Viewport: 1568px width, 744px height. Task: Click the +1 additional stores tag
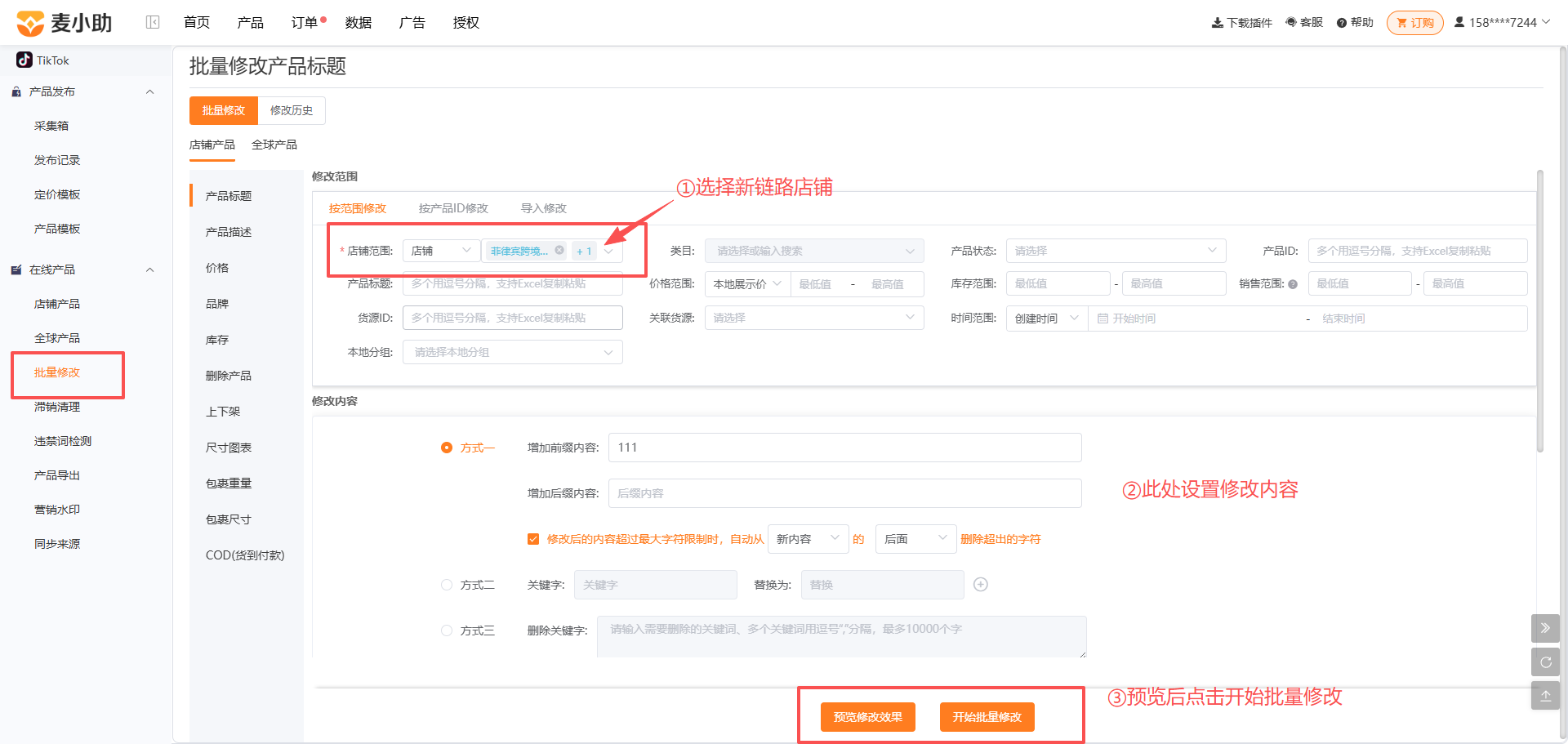pos(584,251)
